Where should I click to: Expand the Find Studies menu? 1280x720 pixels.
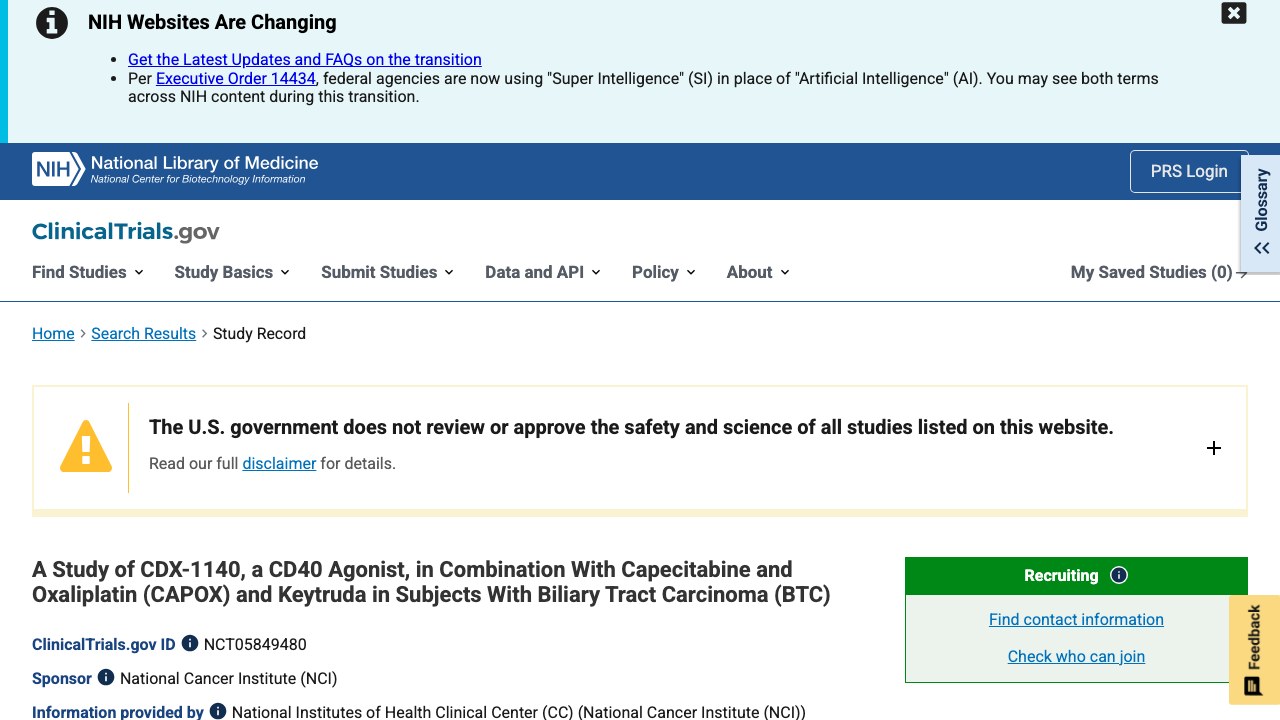click(88, 272)
